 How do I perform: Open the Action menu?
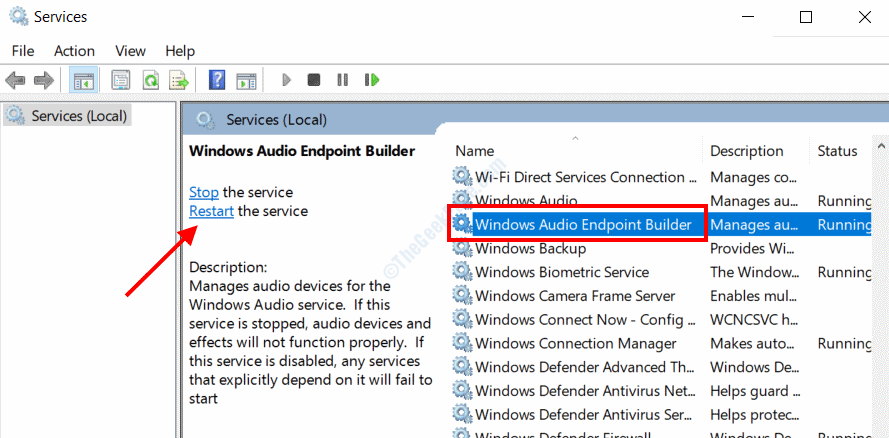coord(74,51)
